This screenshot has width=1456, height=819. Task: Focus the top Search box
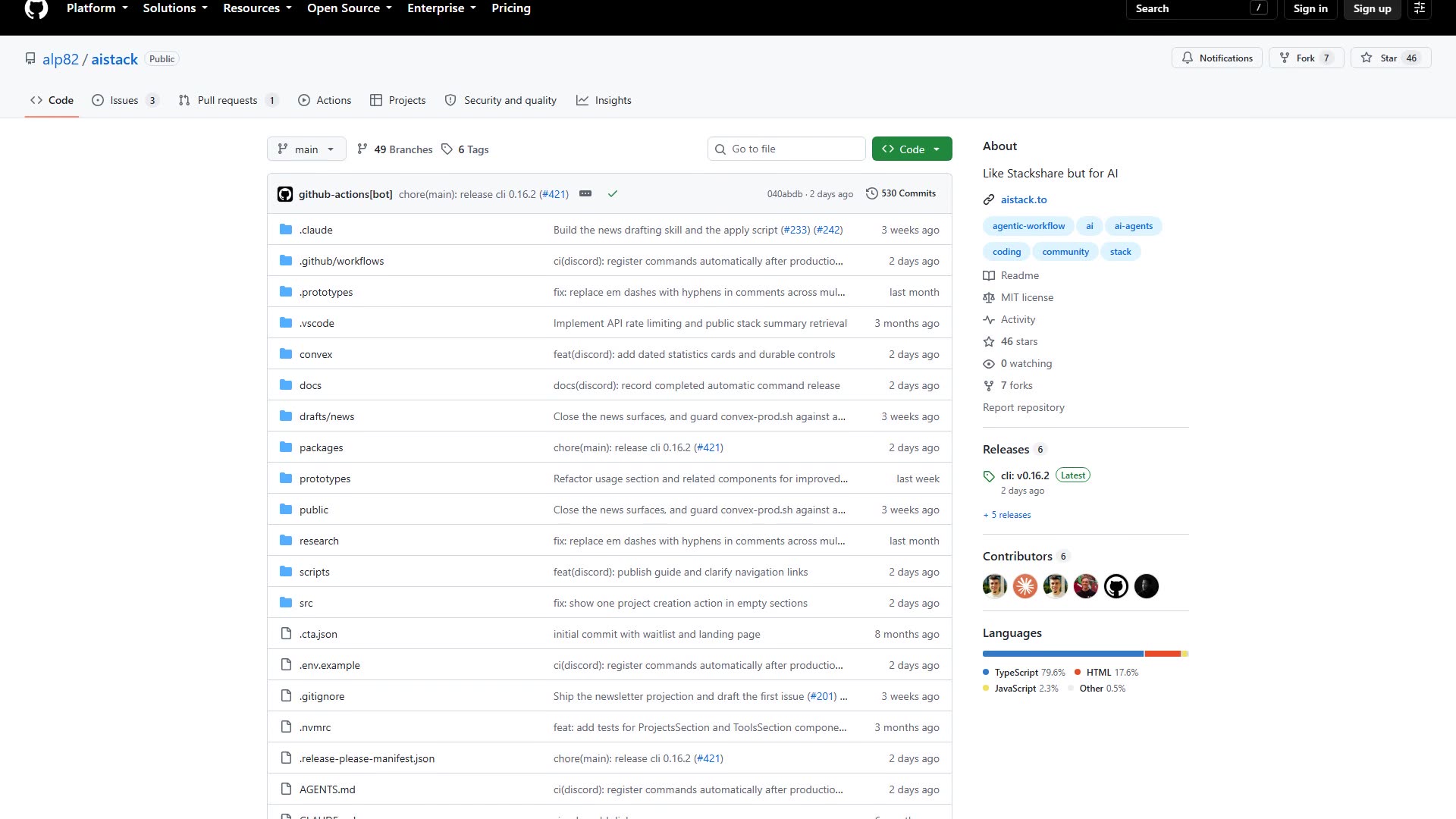click(1201, 8)
